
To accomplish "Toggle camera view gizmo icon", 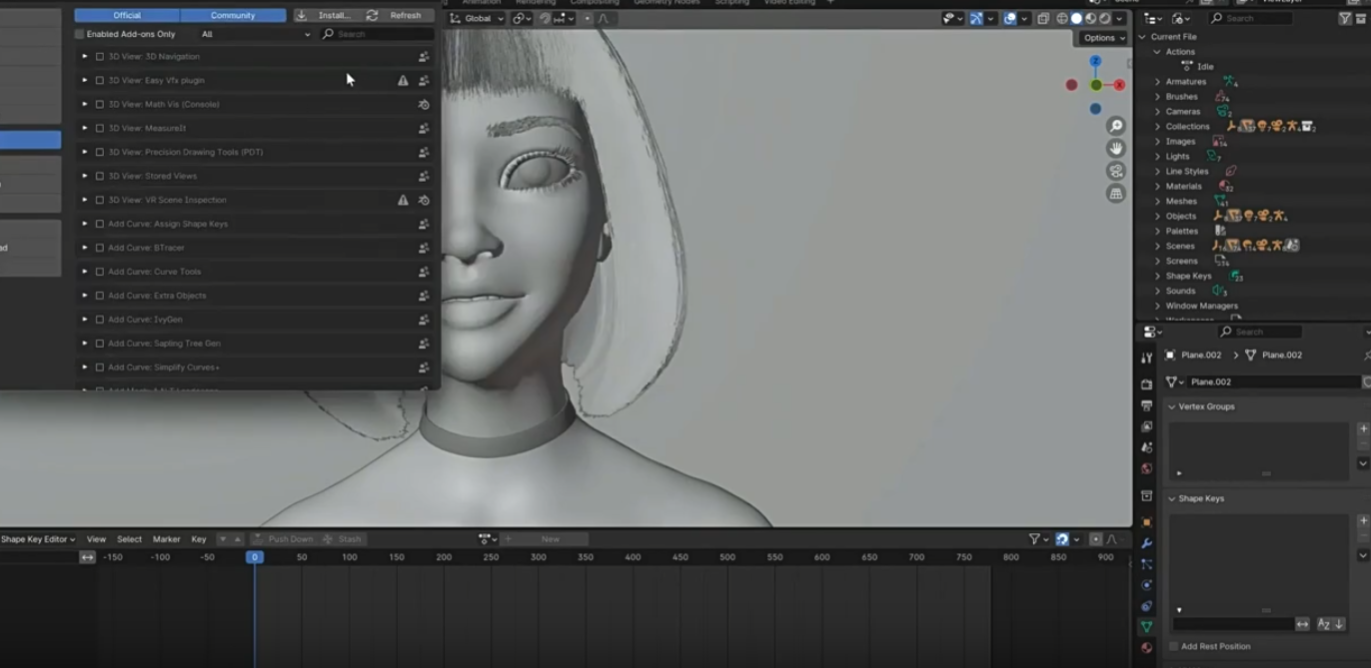I will (x=1116, y=171).
